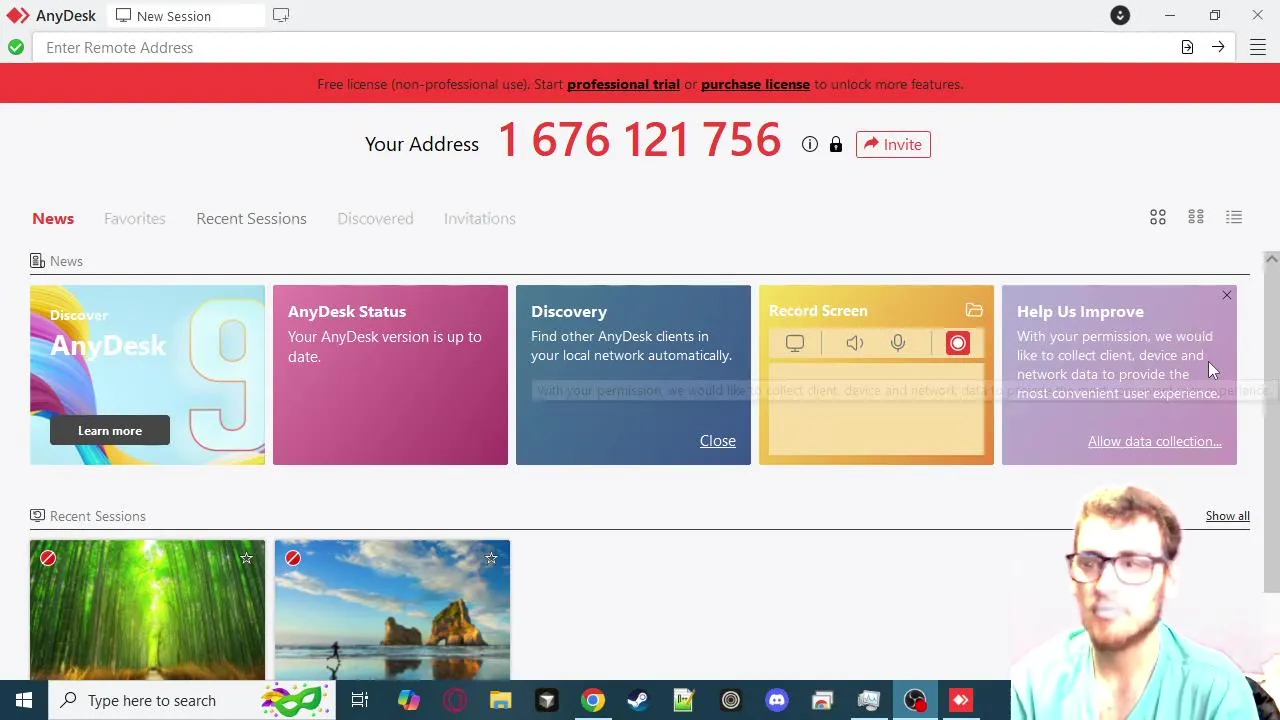Open the professional trial link
Screen dimensions: 1280x720
point(623,84)
